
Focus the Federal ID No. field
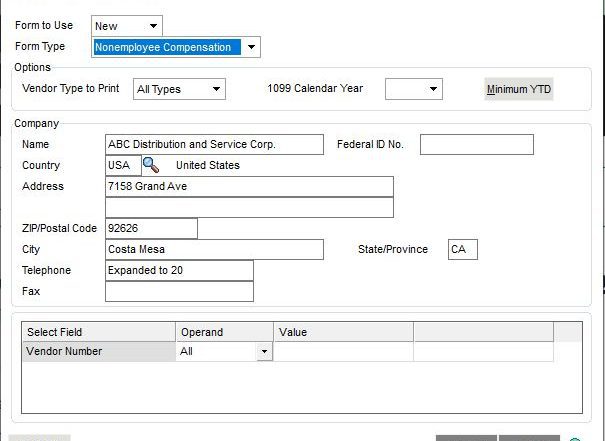(476, 145)
